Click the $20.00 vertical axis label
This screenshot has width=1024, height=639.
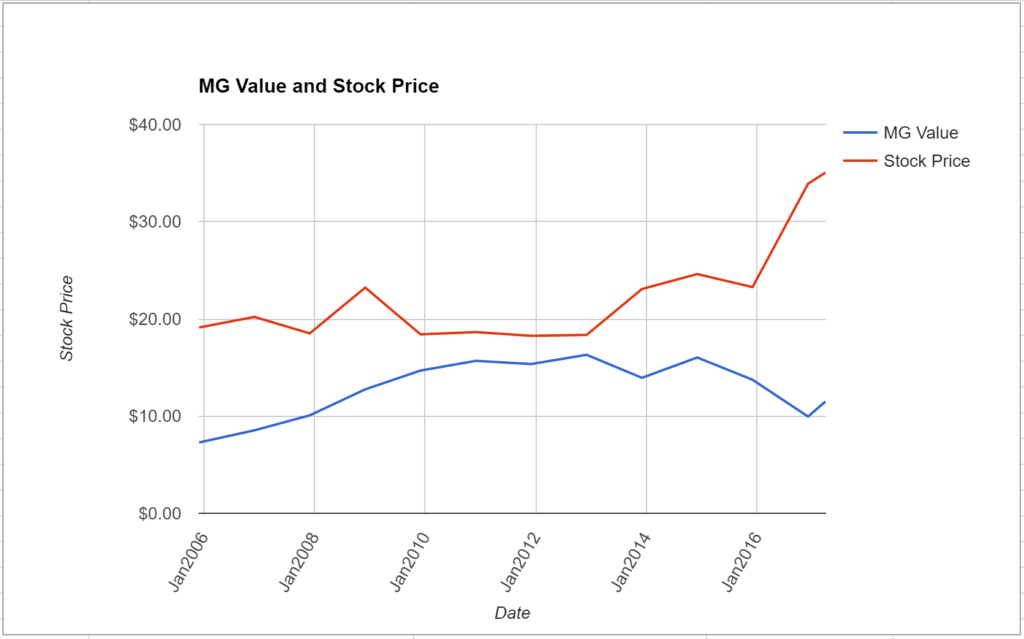[x=155, y=319]
